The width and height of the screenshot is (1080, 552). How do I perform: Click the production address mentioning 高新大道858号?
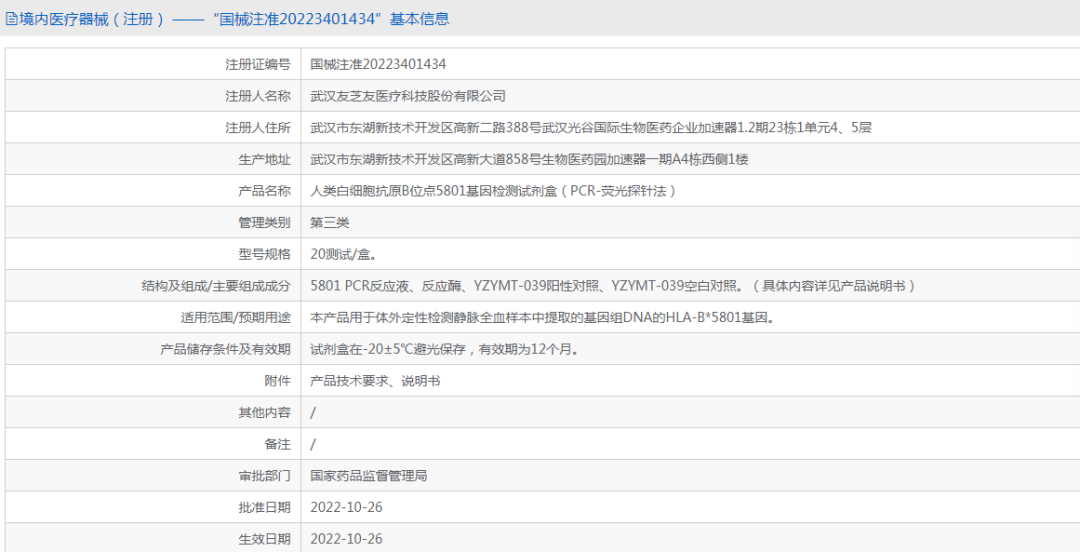pos(529,160)
